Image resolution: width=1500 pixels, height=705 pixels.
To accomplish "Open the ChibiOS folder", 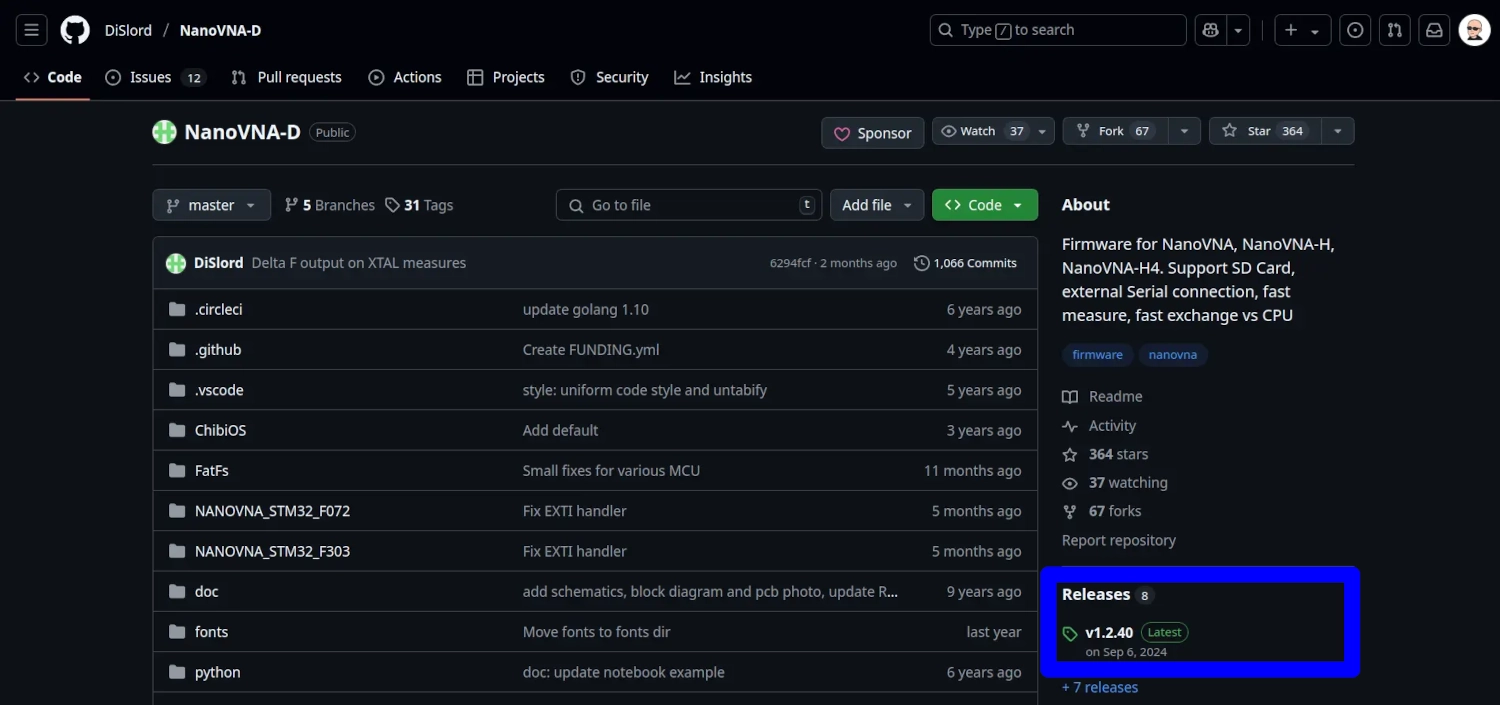I will click(x=220, y=430).
